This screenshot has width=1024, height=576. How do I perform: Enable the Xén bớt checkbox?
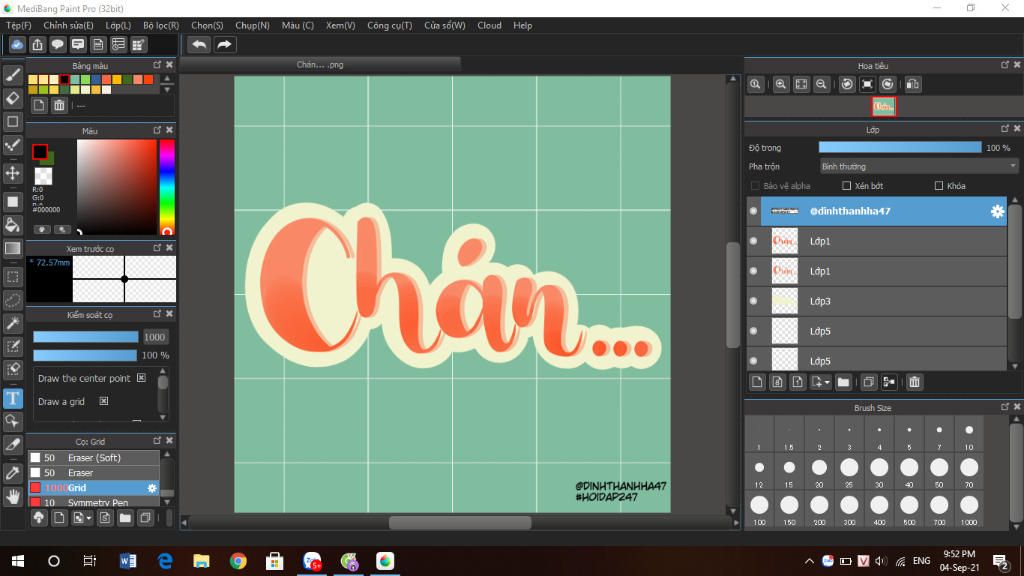pos(846,186)
